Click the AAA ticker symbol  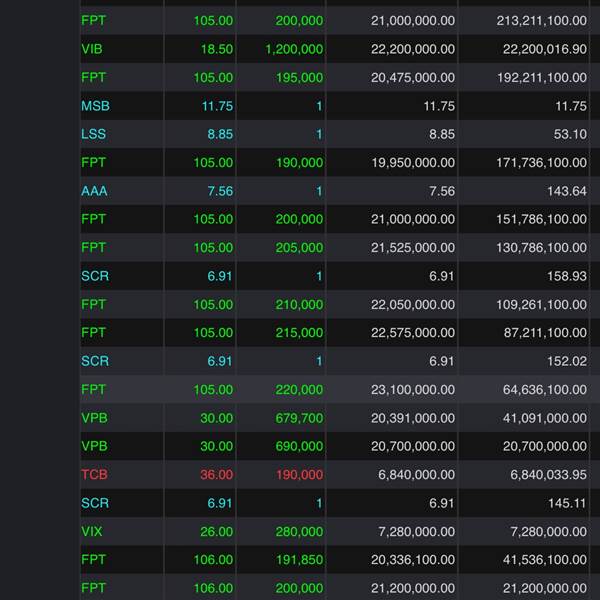95,191
